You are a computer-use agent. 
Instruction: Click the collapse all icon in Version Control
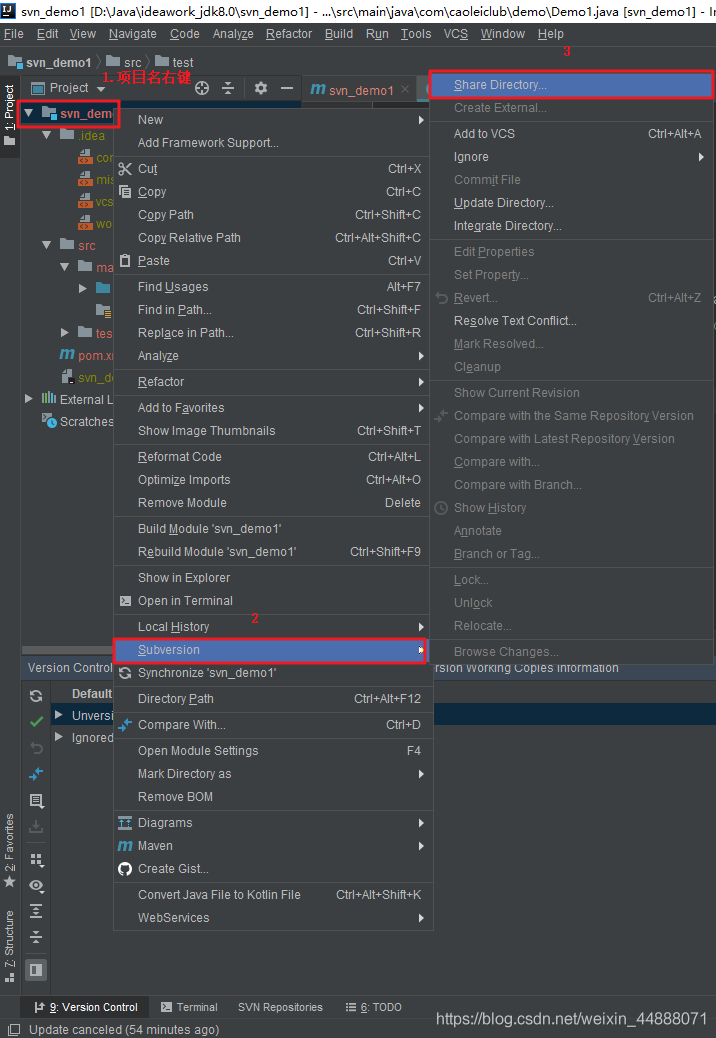(x=36, y=937)
